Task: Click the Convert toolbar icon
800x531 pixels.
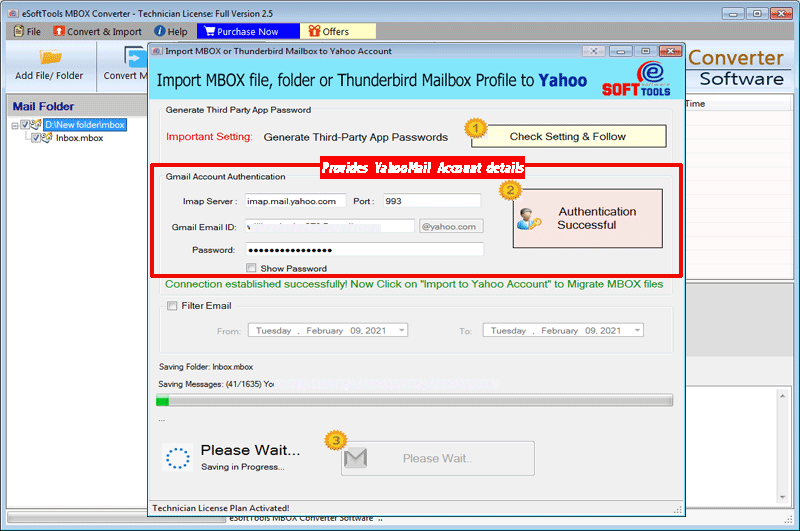Action: [135, 57]
